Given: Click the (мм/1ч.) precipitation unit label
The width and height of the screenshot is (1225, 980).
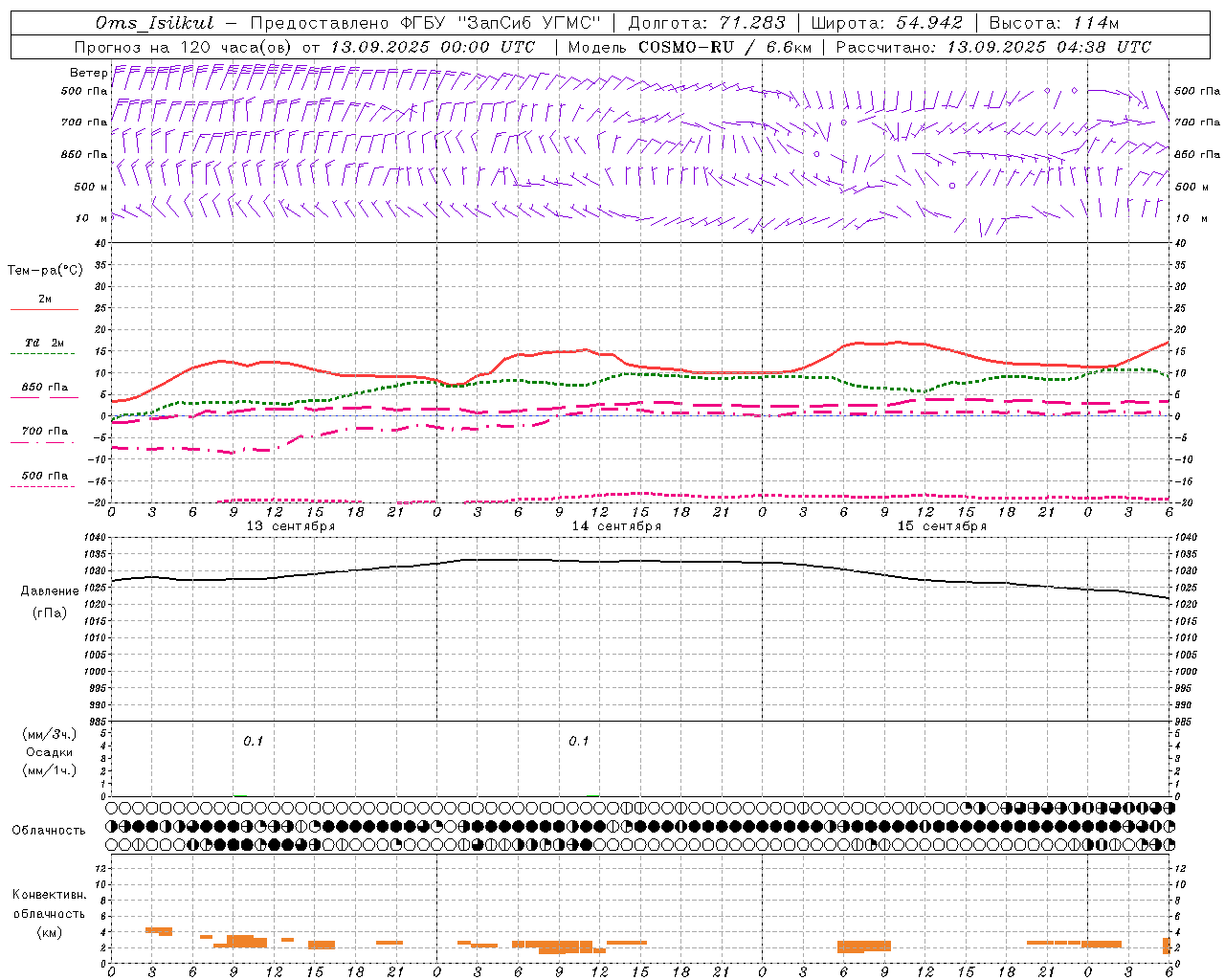Looking at the screenshot, I should [50, 770].
